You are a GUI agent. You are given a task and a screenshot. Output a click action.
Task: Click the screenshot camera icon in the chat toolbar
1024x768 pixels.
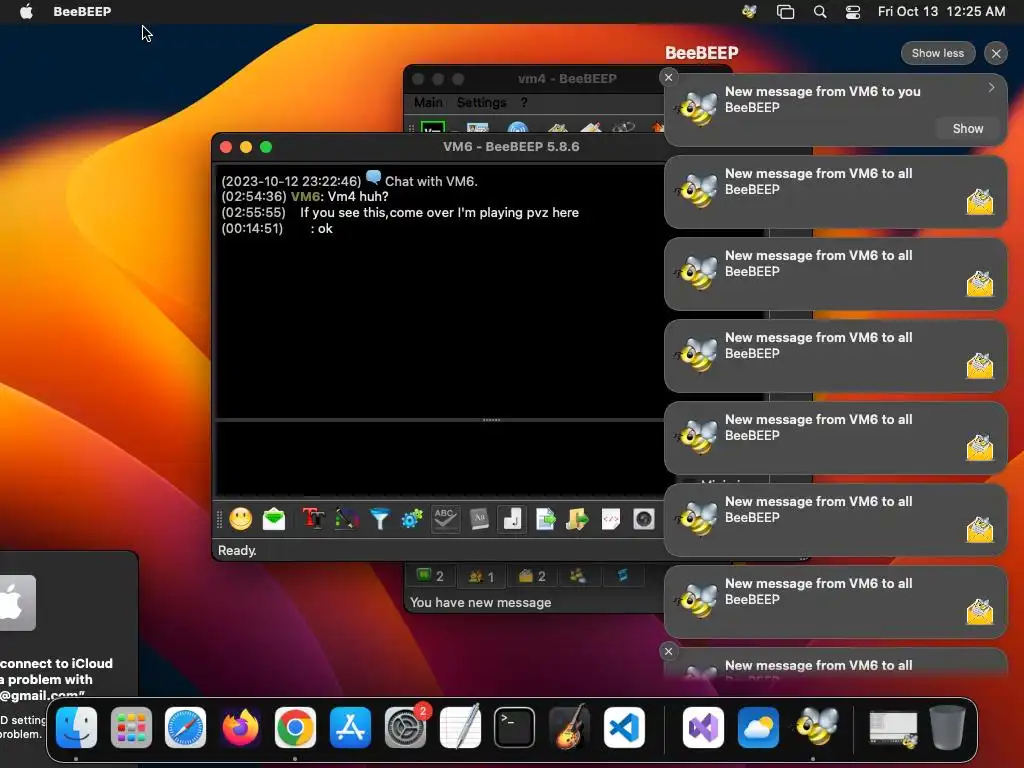tap(644, 519)
